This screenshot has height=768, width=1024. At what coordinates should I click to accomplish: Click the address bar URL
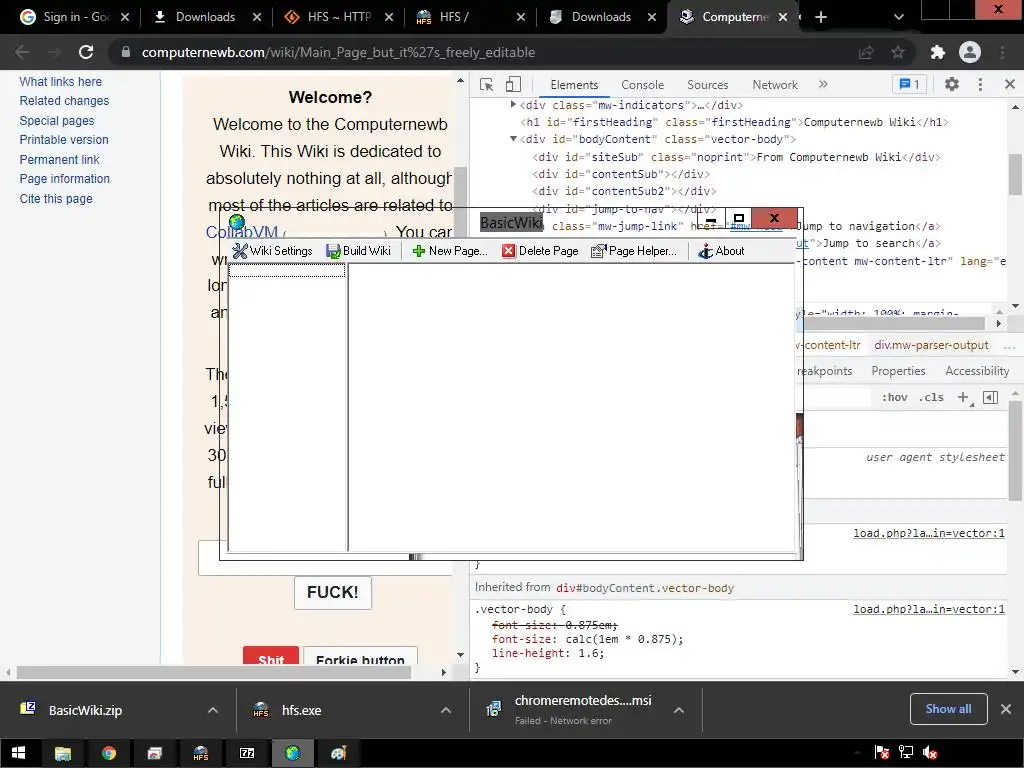[338, 52]
